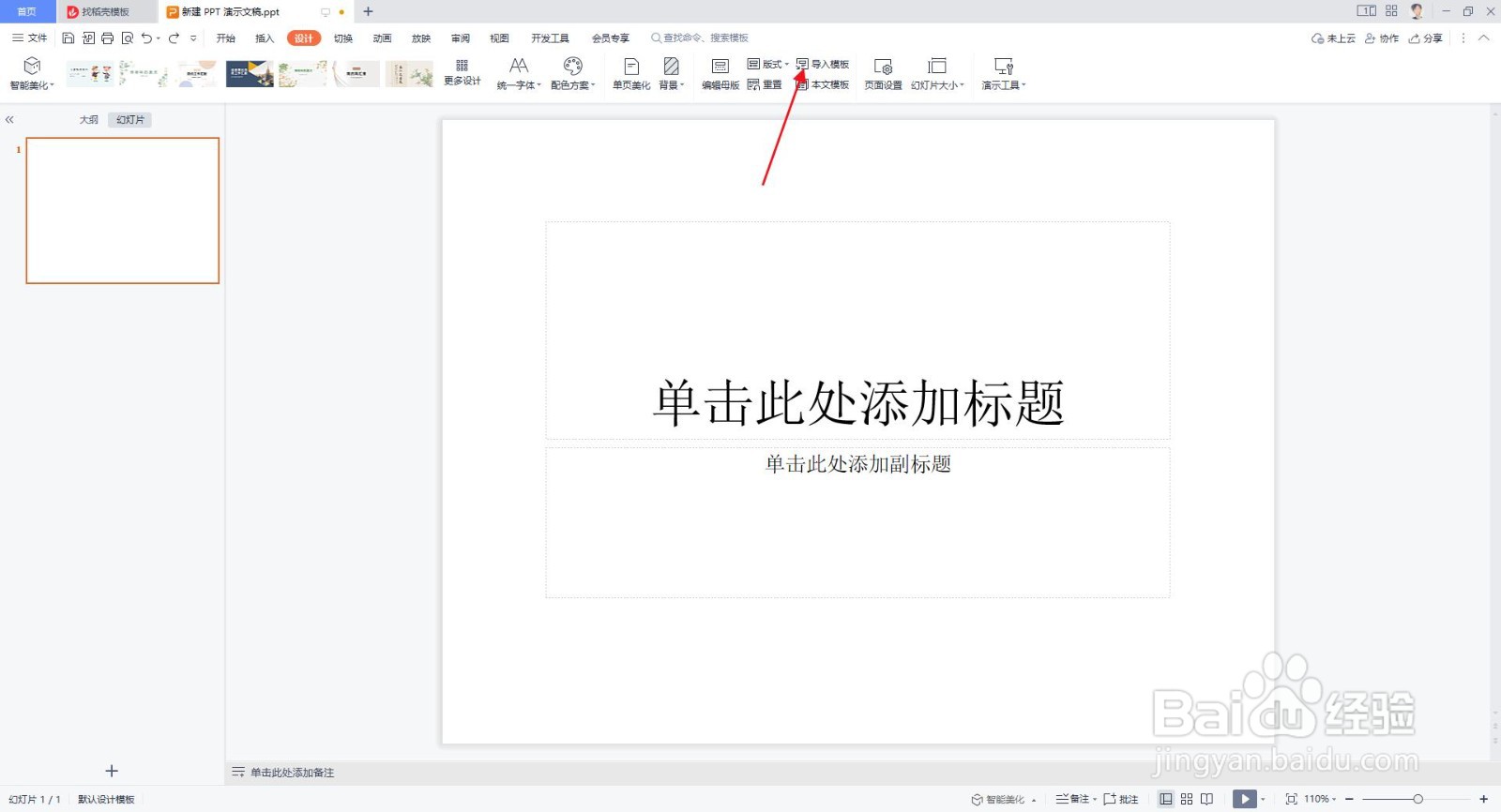The height and width of the screenshot is (812, 1501).
Task: Collapse the ribbon with the up chevron
Action: [x=1483, y=38]
